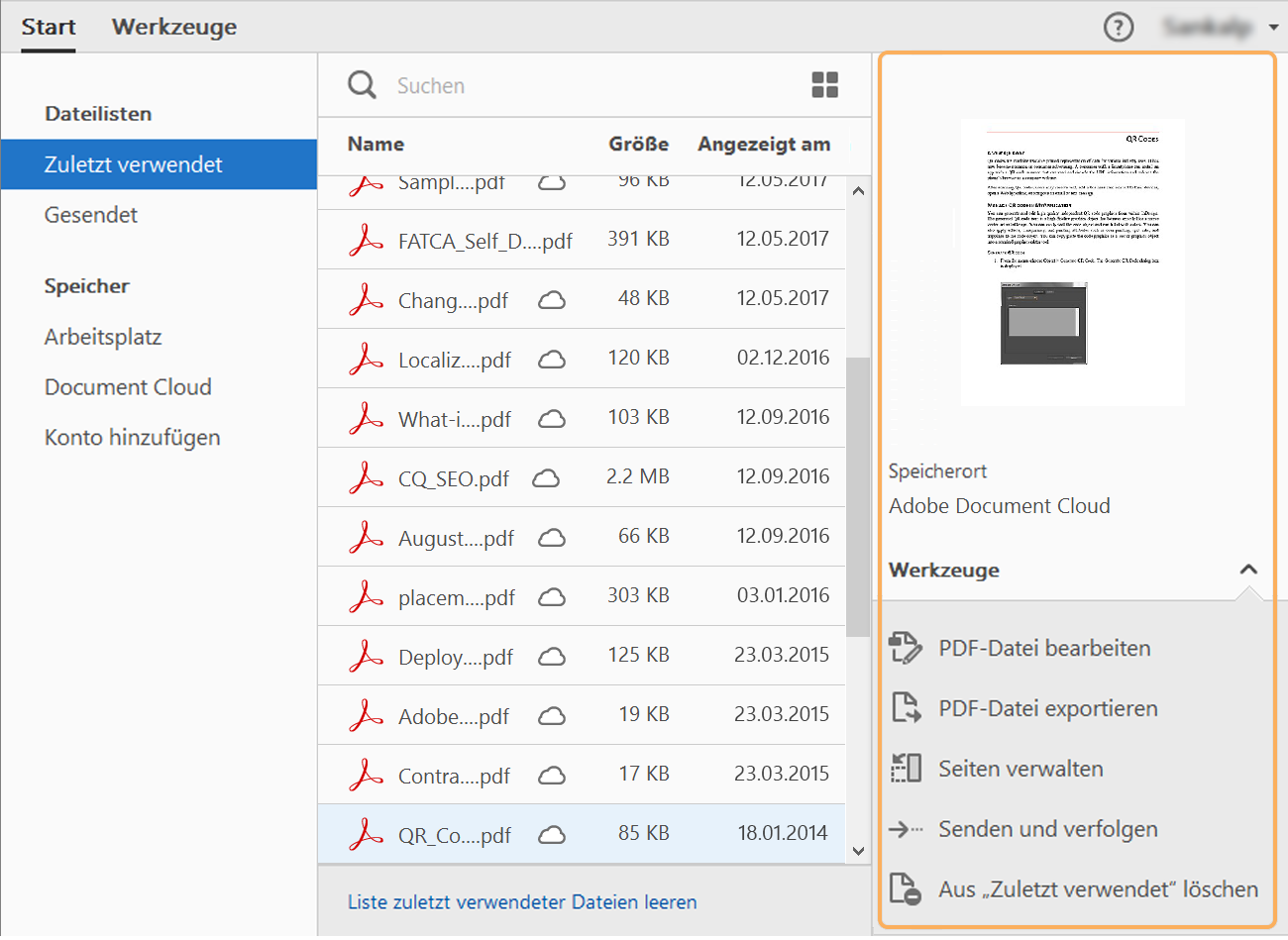This screenshot has height=940, width=1288.
Task: Open the help question mark icon
Action: pos(1119,27)
